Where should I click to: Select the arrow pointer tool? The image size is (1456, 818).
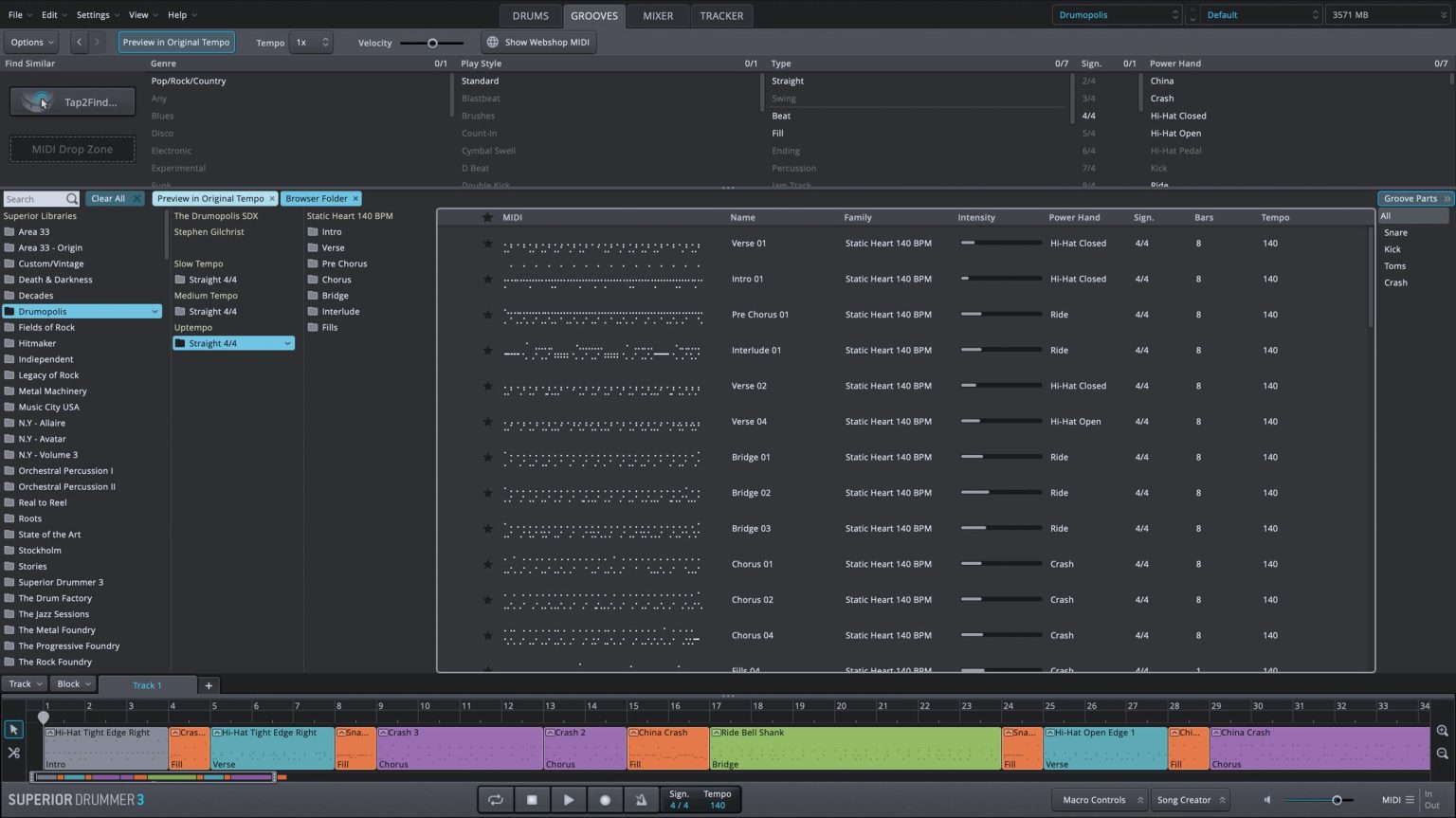click(13, 730)
